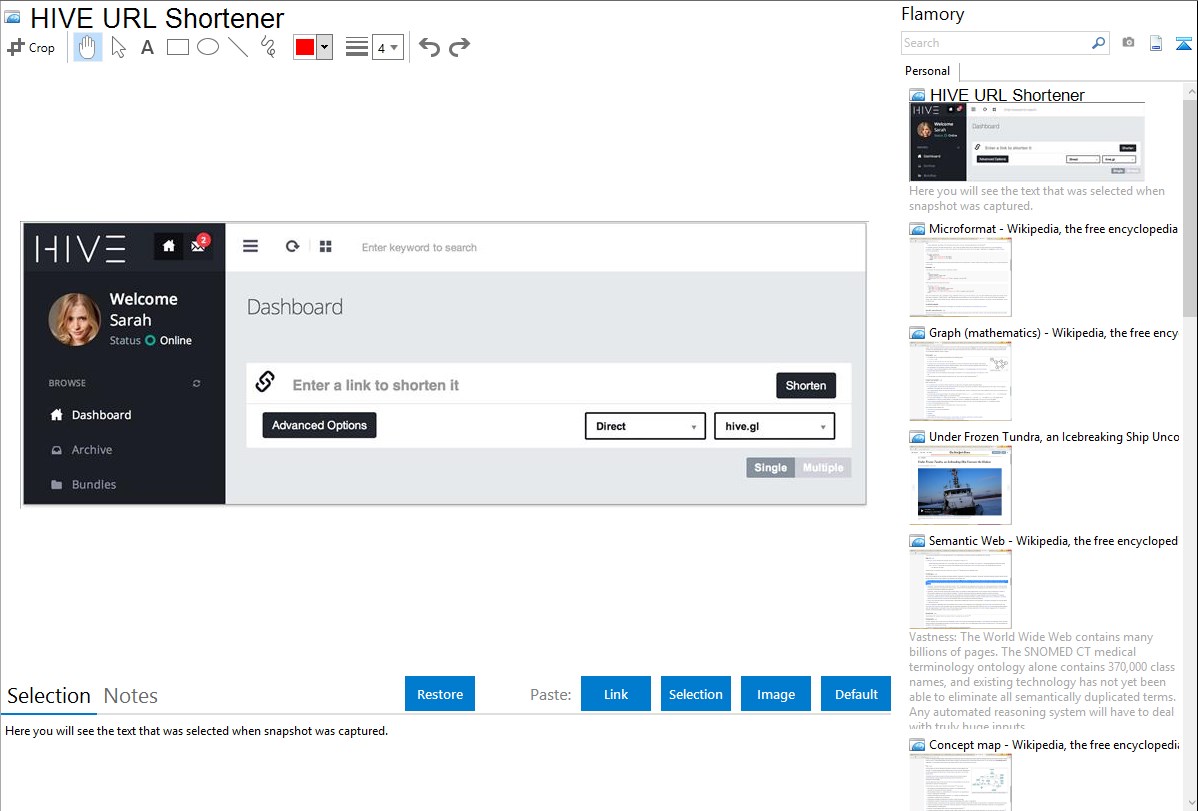Click the document page icon in Flamory
Screen dimensions: 1198x811
(x=1156, y=43)
